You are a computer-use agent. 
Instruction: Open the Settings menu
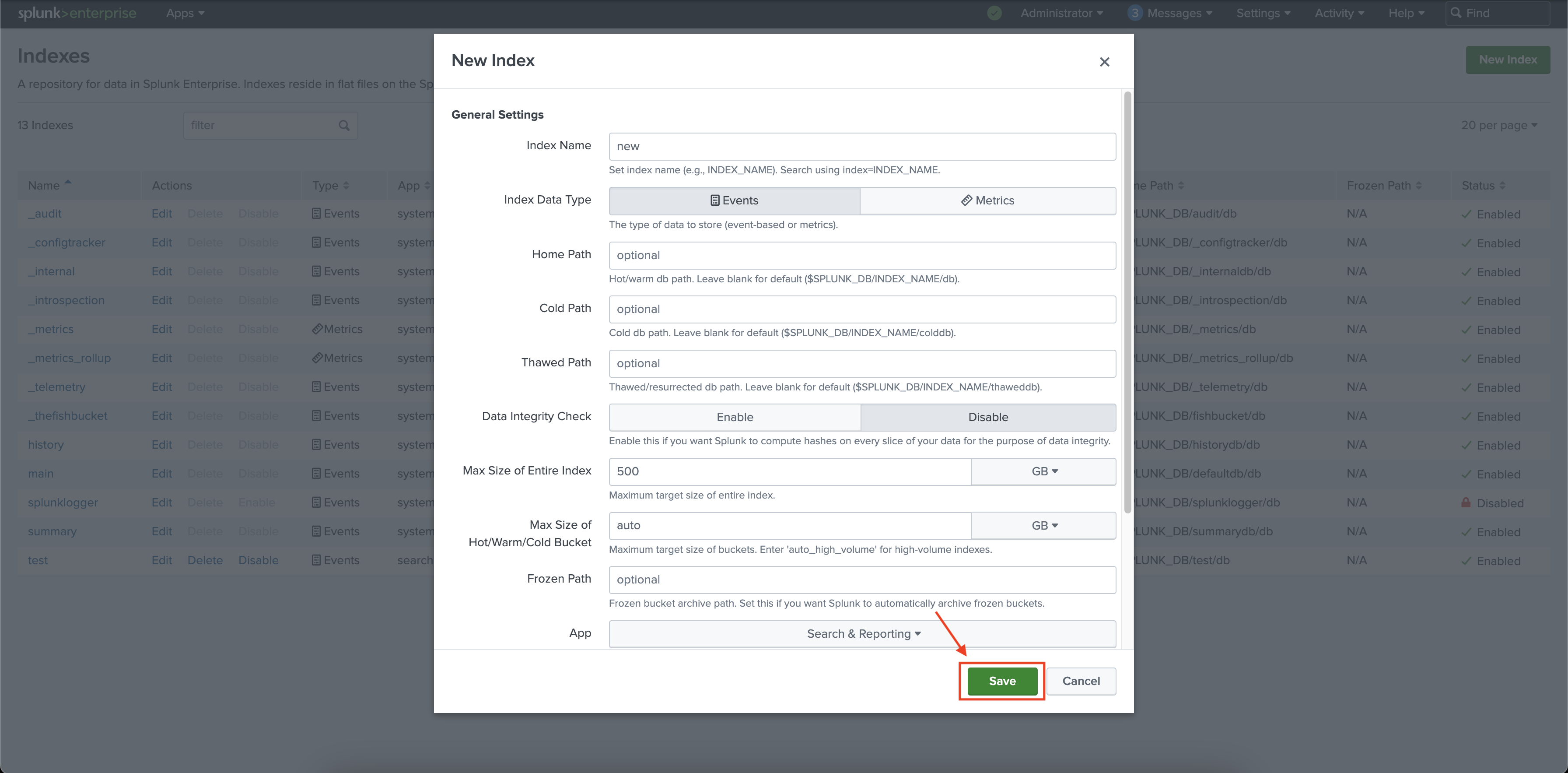pyautogui.click(x=1263, y=14)
